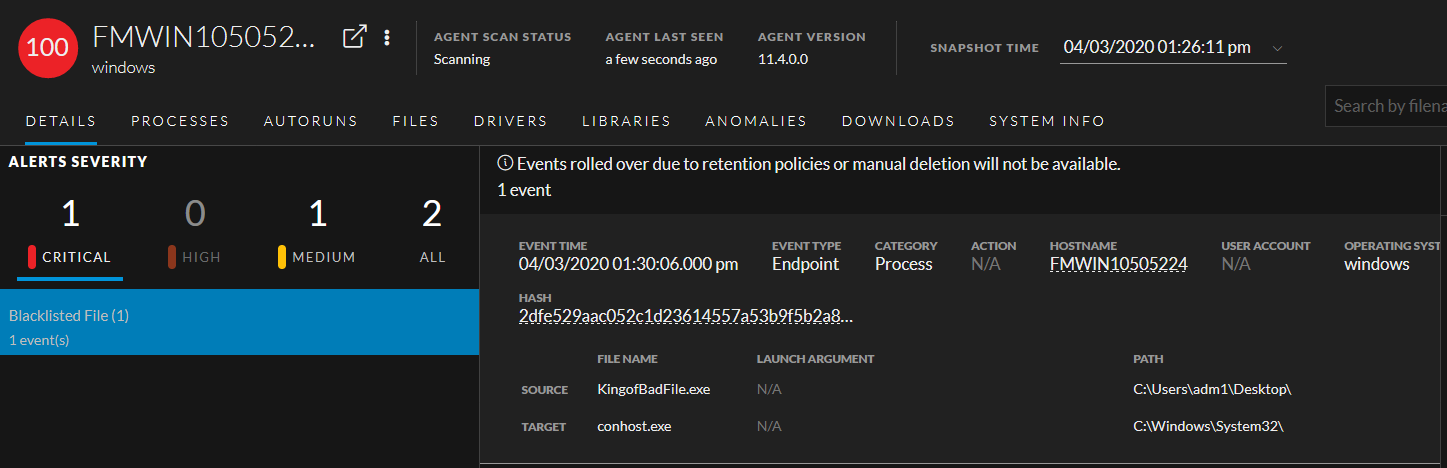The image size is (1447, 468).
Task: Open the System Info tab
Action: click(1047, 121)
